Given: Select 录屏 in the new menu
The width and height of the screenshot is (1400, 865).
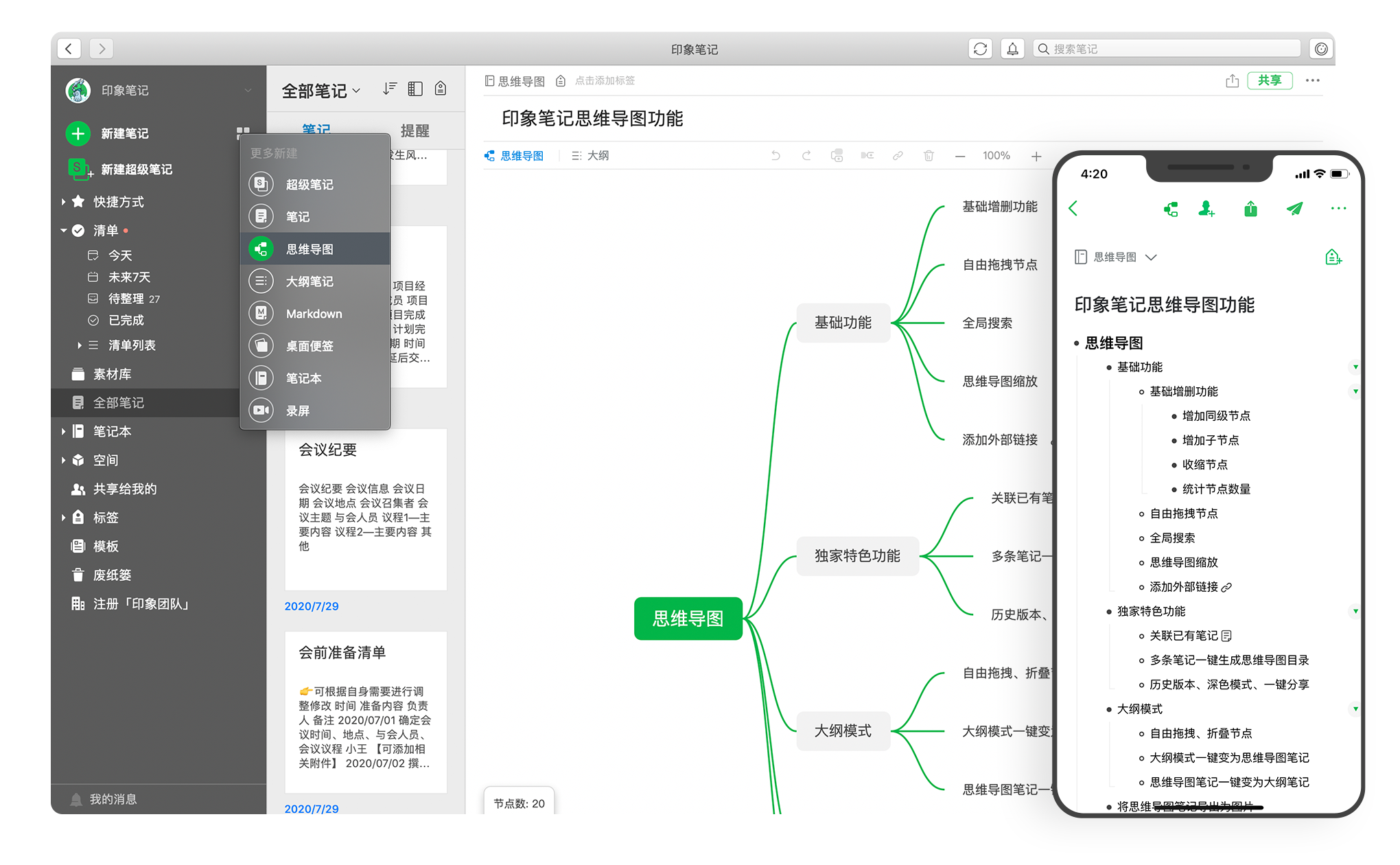Looking at the screenshot, I should pyautogui.click(x=315, y=411).
